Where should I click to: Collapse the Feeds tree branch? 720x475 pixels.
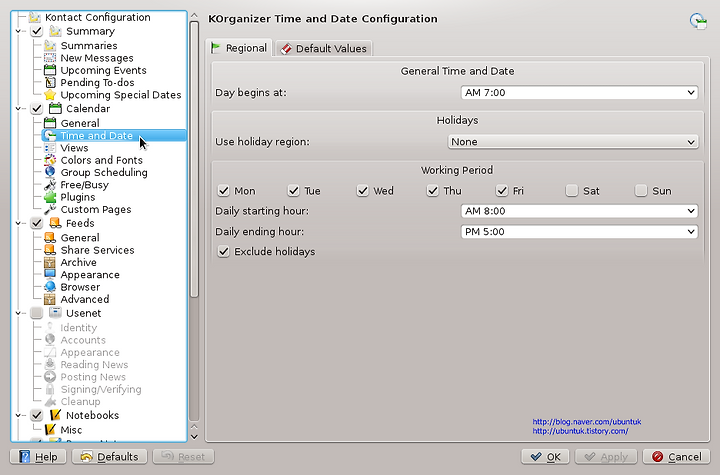tap(18, 223)
